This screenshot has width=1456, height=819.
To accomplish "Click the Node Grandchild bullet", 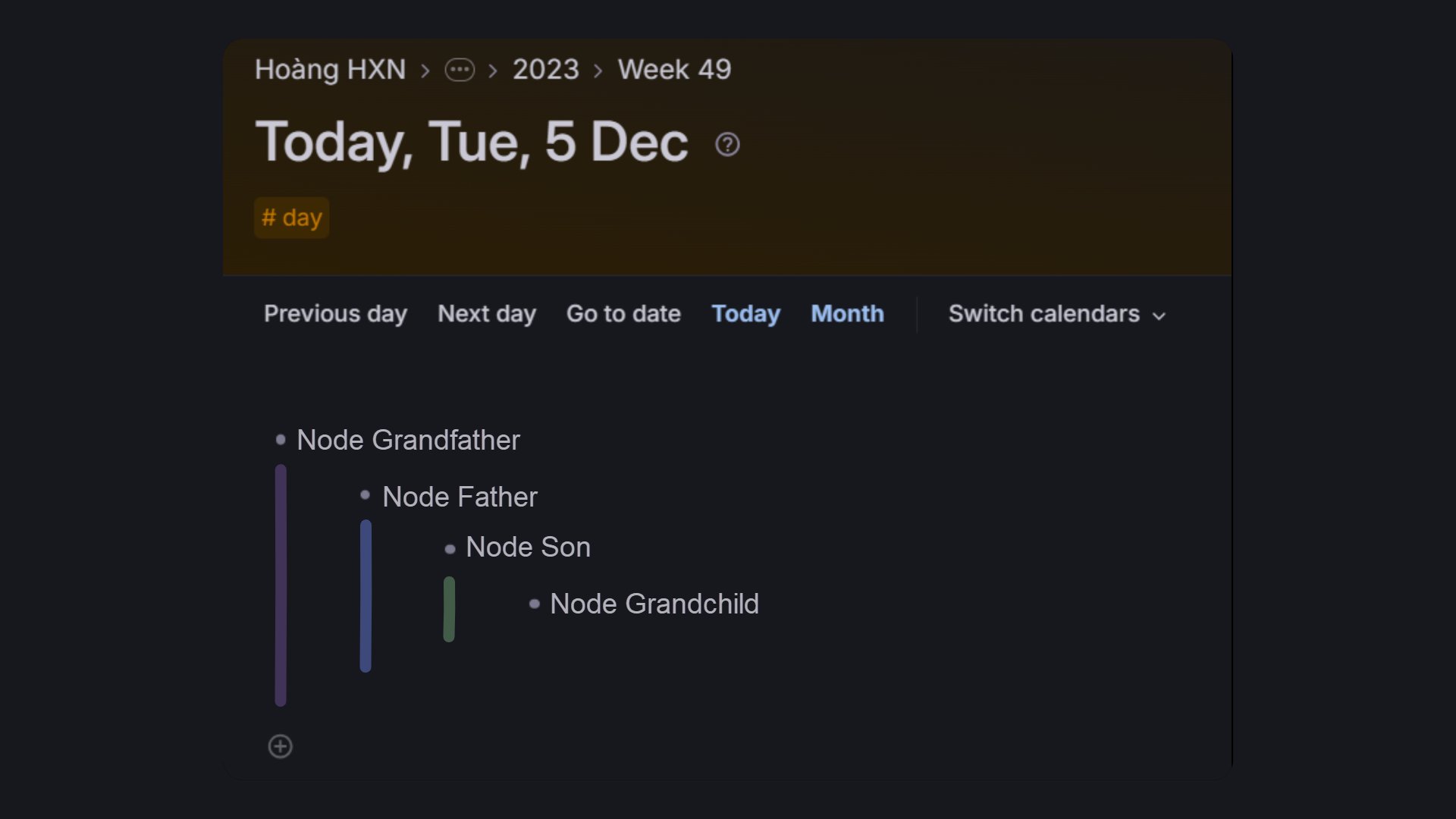I will point(535,604).
